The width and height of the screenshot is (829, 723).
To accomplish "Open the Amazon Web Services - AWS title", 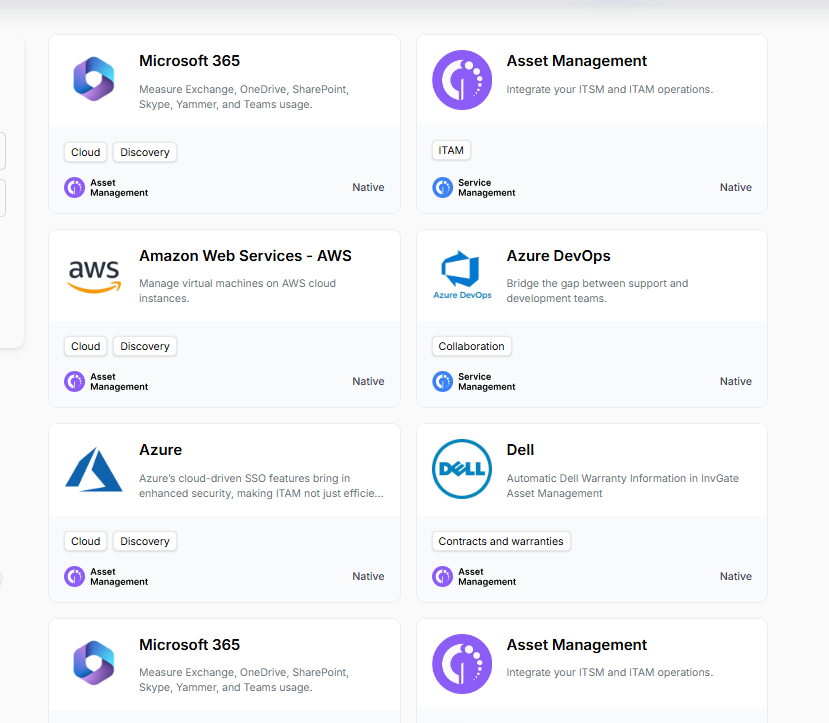I will click(245, 256).
